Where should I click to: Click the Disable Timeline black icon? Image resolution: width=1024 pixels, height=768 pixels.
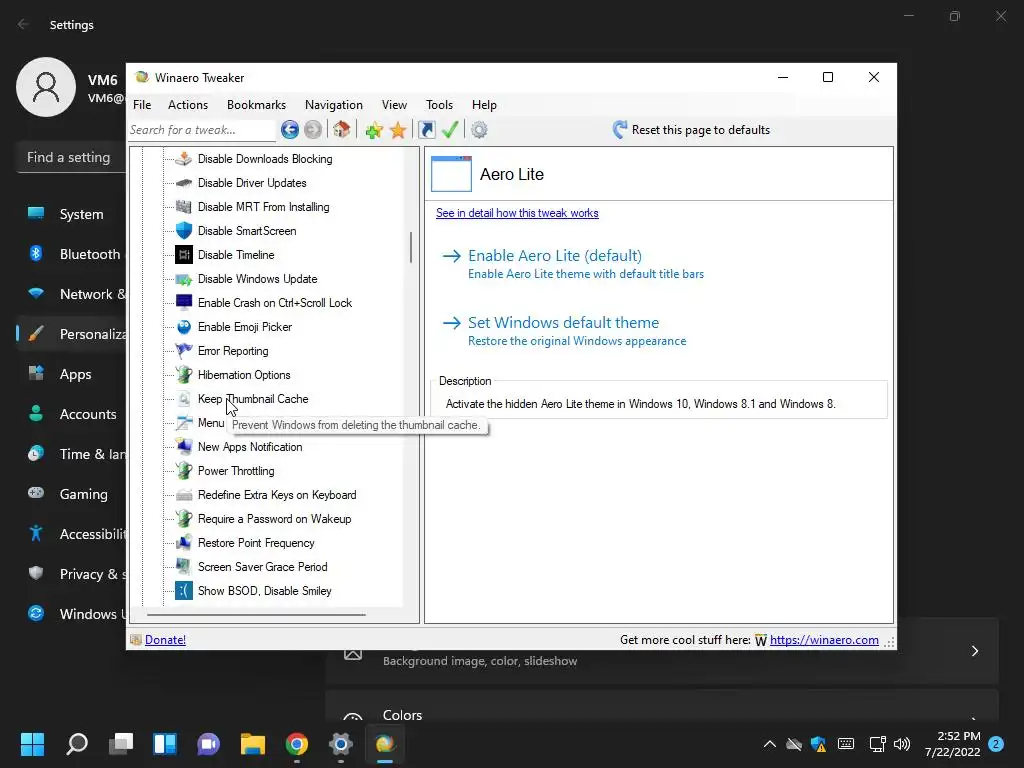[x=184, y=255]
